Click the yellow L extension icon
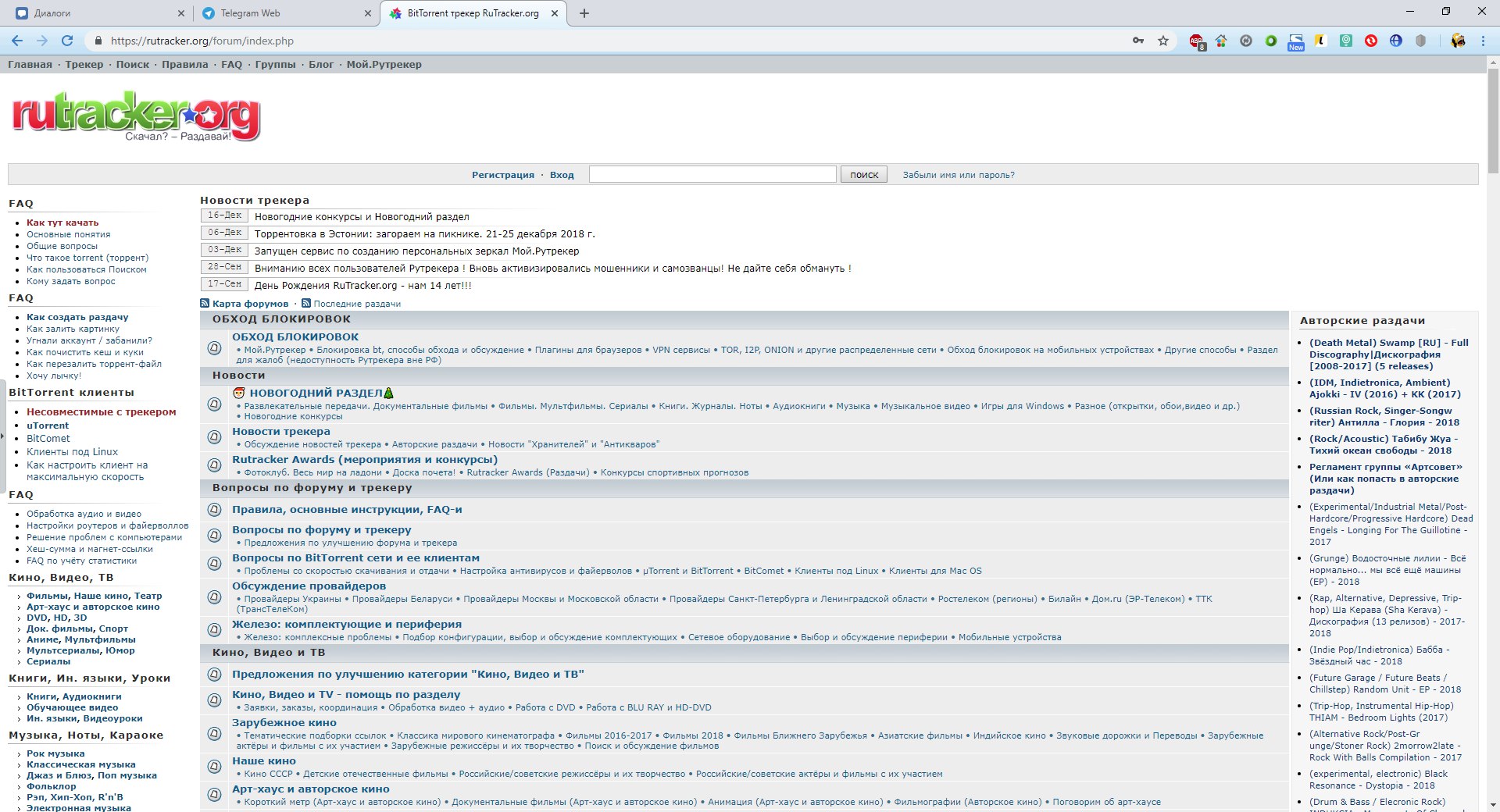This screenshot has height=812, width=1500. [x=1321, y=41]
